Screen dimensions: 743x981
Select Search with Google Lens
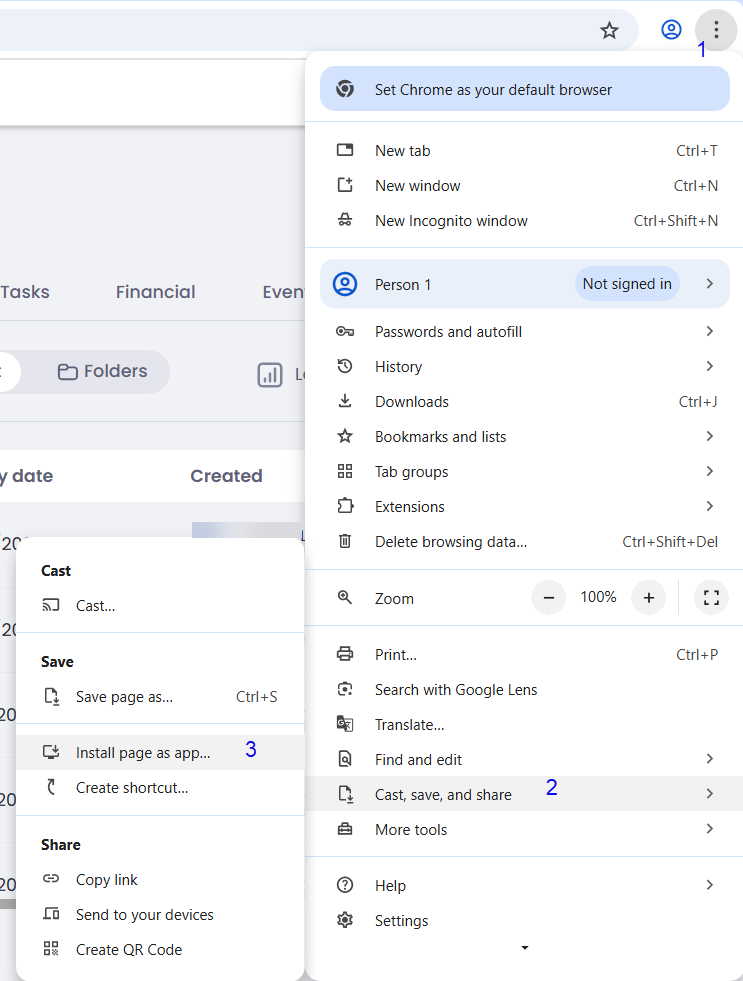pyautogui.click(x=455, y=690)
